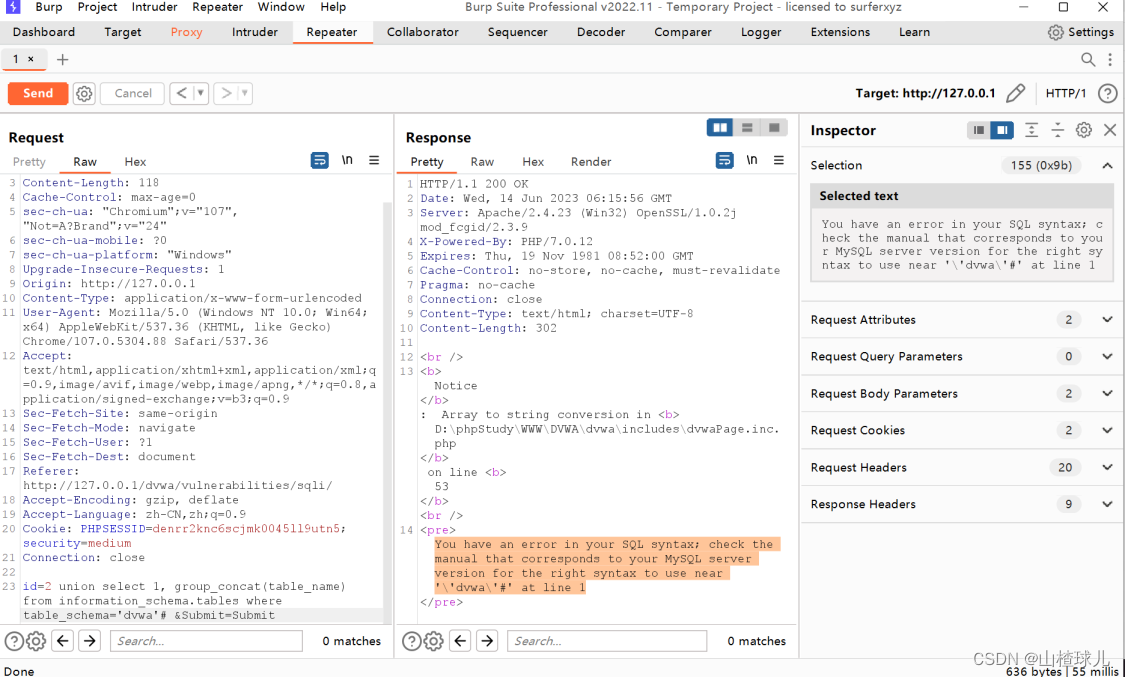Open Response panel hamburger menu
The height and width of the screenshot is (677, 1125).
pyautogui.click(x=778, y=161)
